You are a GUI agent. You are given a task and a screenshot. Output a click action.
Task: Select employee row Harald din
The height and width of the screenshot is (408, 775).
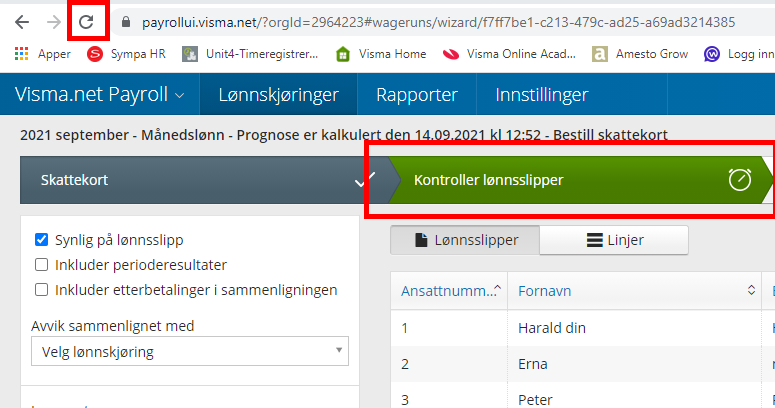tap(583, 328)
